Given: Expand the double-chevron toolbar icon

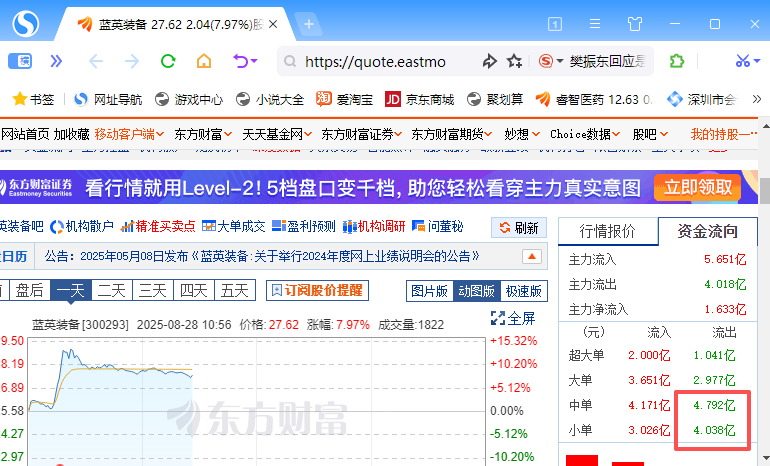Looking at the screenshot, I should pyautogui.click(x=56, y=61).
